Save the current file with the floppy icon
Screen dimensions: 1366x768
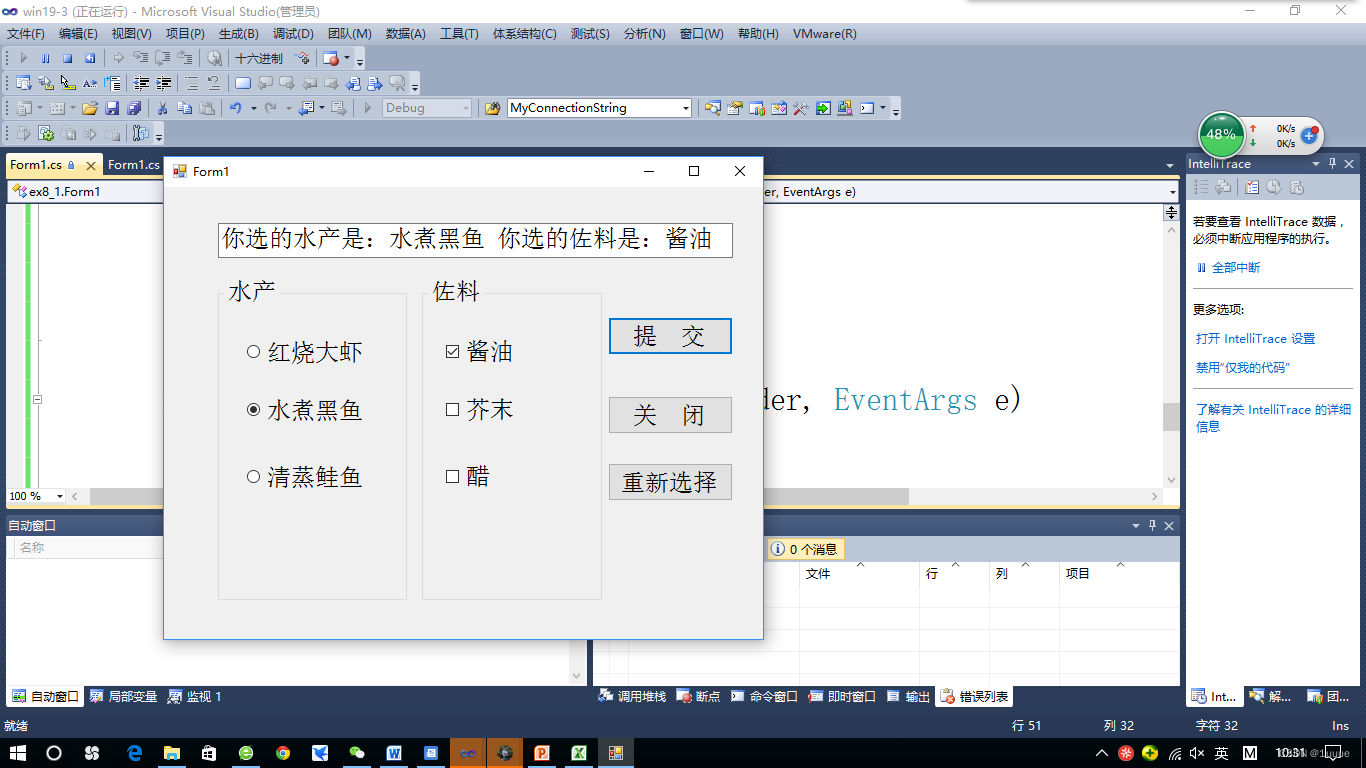pos(112,108)
